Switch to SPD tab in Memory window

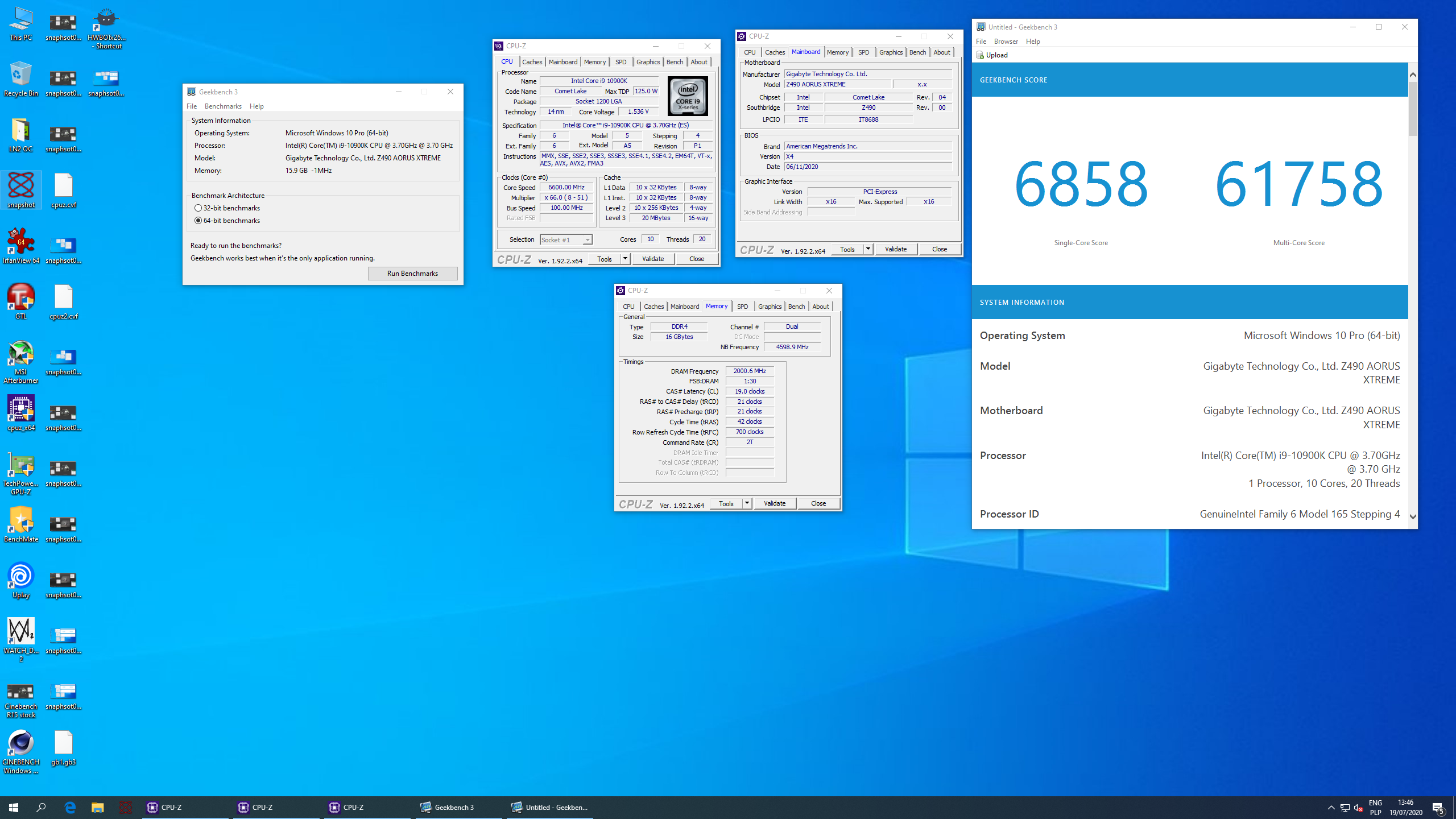pos(742,307)
